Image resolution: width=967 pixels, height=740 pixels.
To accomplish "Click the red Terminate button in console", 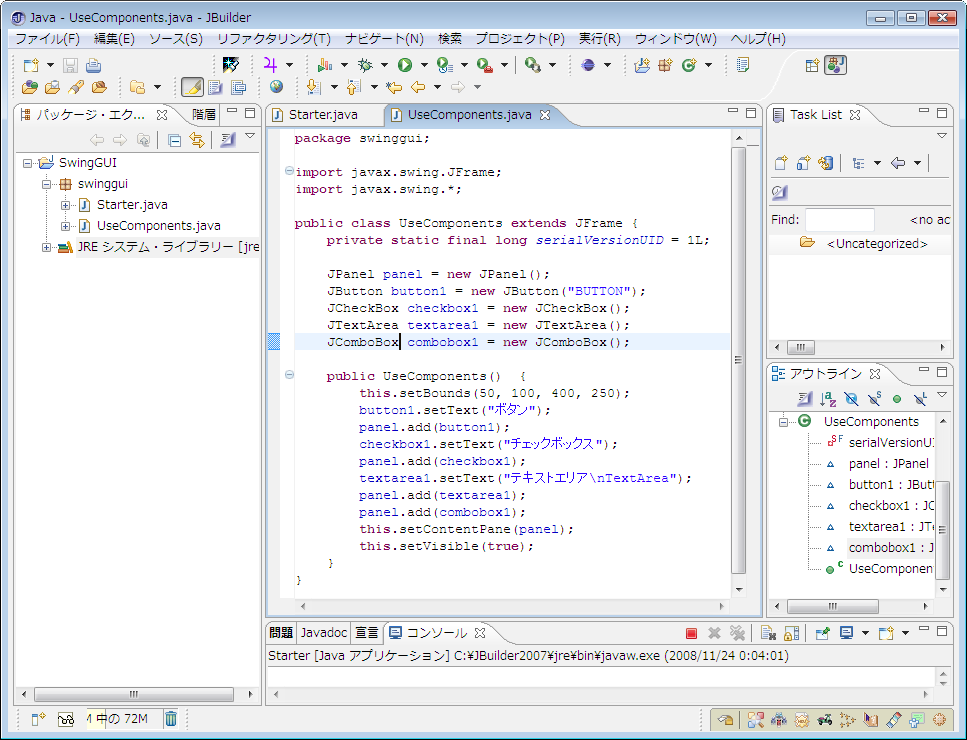I will click(x=691, y=633).
